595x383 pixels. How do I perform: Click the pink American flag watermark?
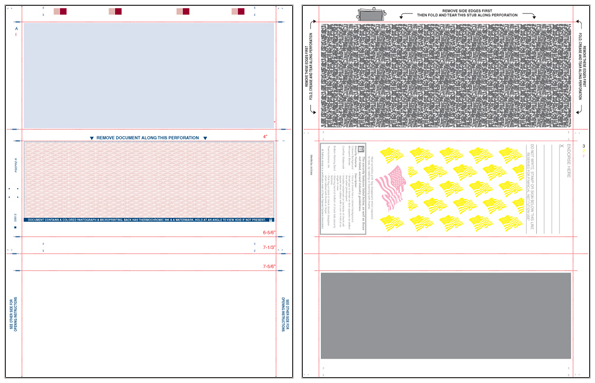point(390,188)
